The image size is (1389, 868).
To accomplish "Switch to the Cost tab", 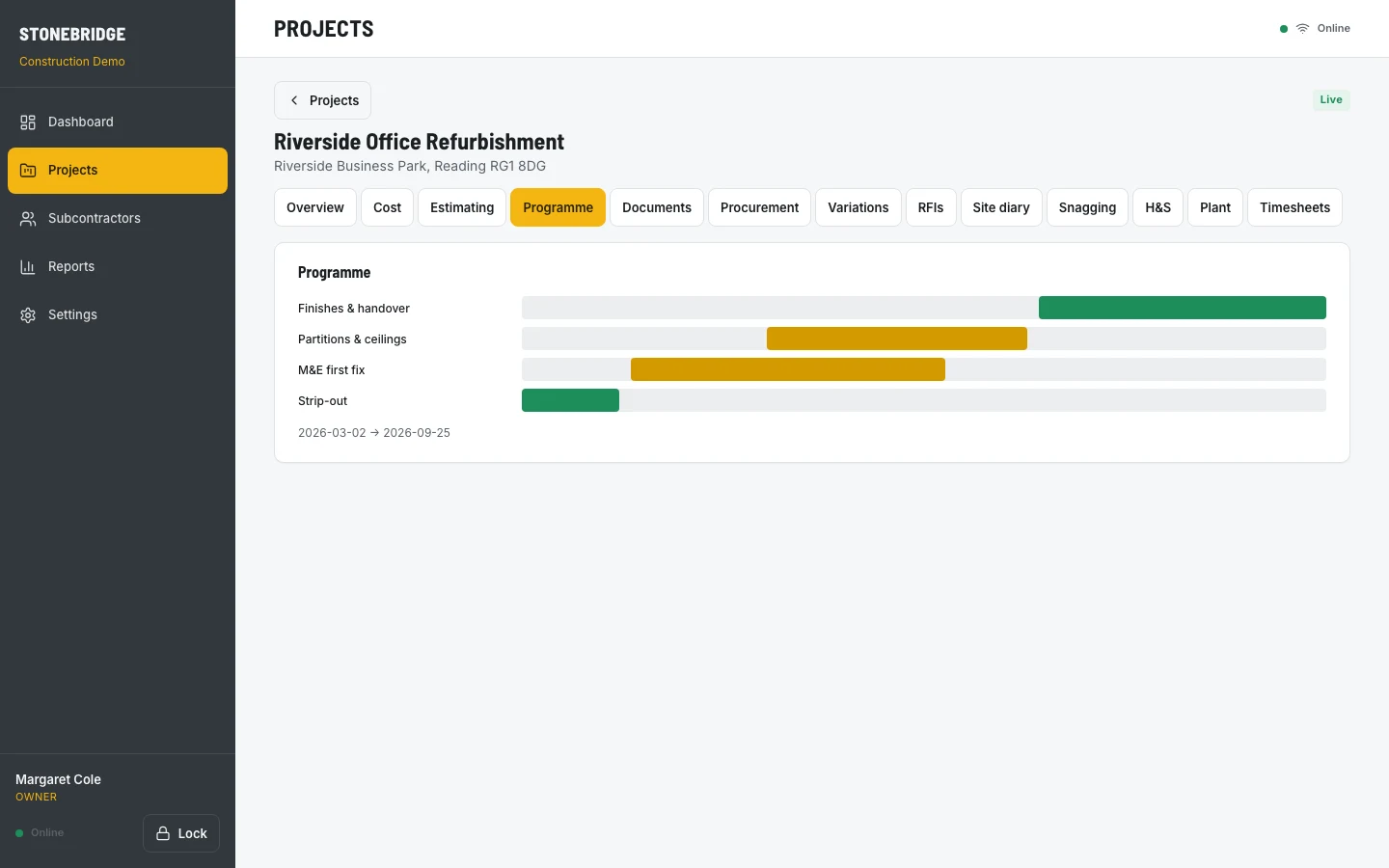I will [x=387, y=207].
